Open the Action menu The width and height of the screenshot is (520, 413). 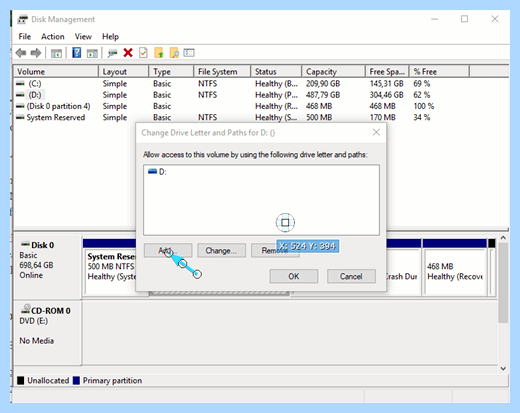(53, 36)
